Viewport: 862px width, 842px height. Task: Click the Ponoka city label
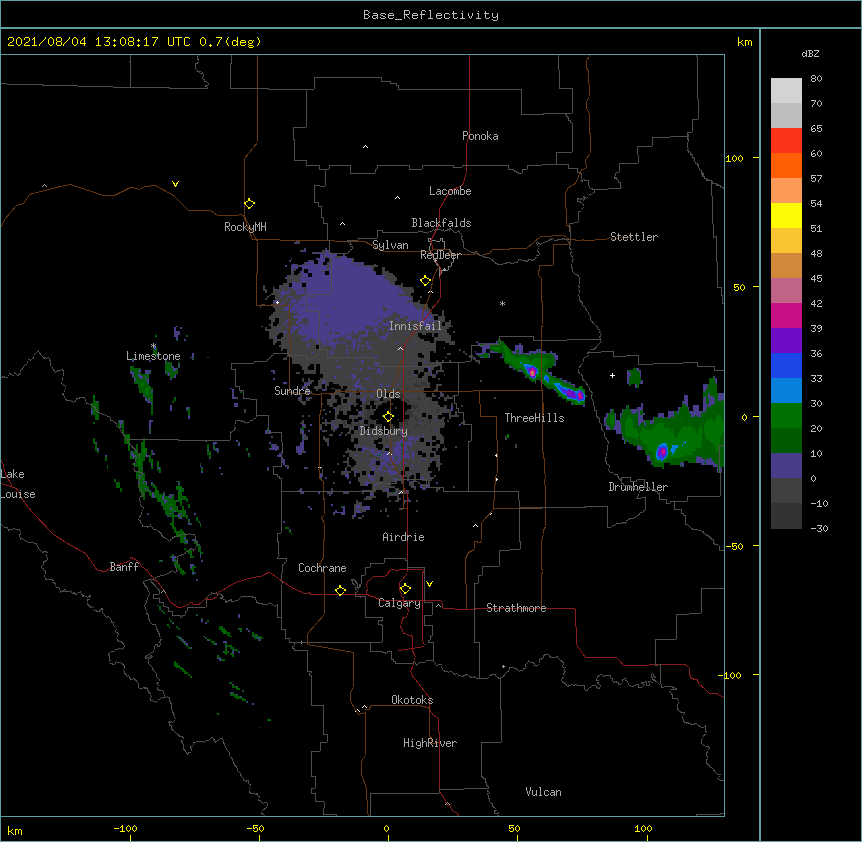tap(480, 136)
